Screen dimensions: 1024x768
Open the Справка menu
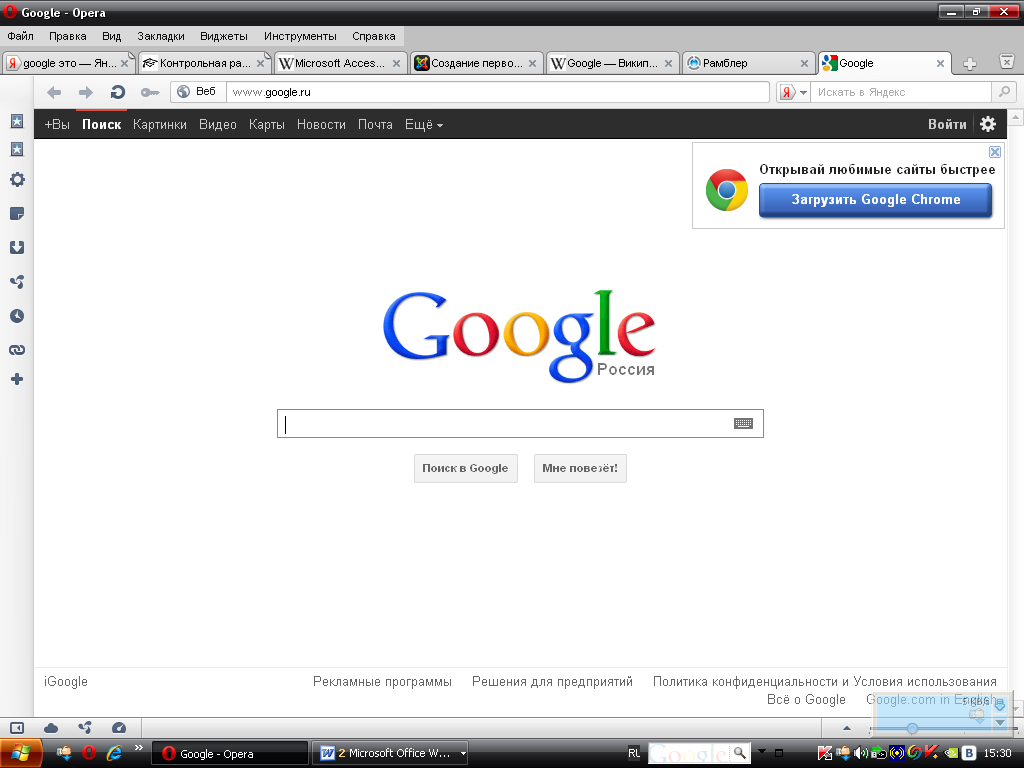tap(374, 36)
